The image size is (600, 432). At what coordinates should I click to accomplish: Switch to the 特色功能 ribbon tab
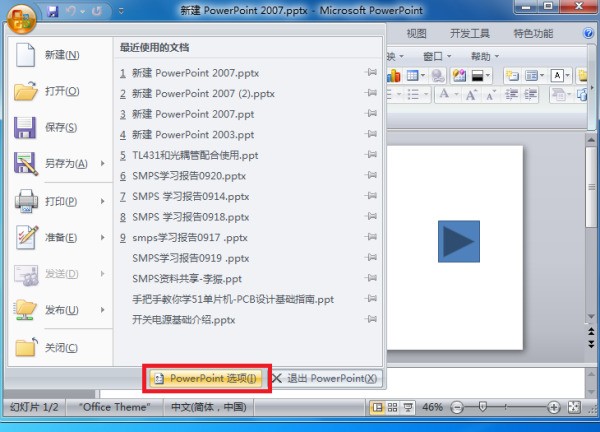pyautogui.click(x=533, y=34)
